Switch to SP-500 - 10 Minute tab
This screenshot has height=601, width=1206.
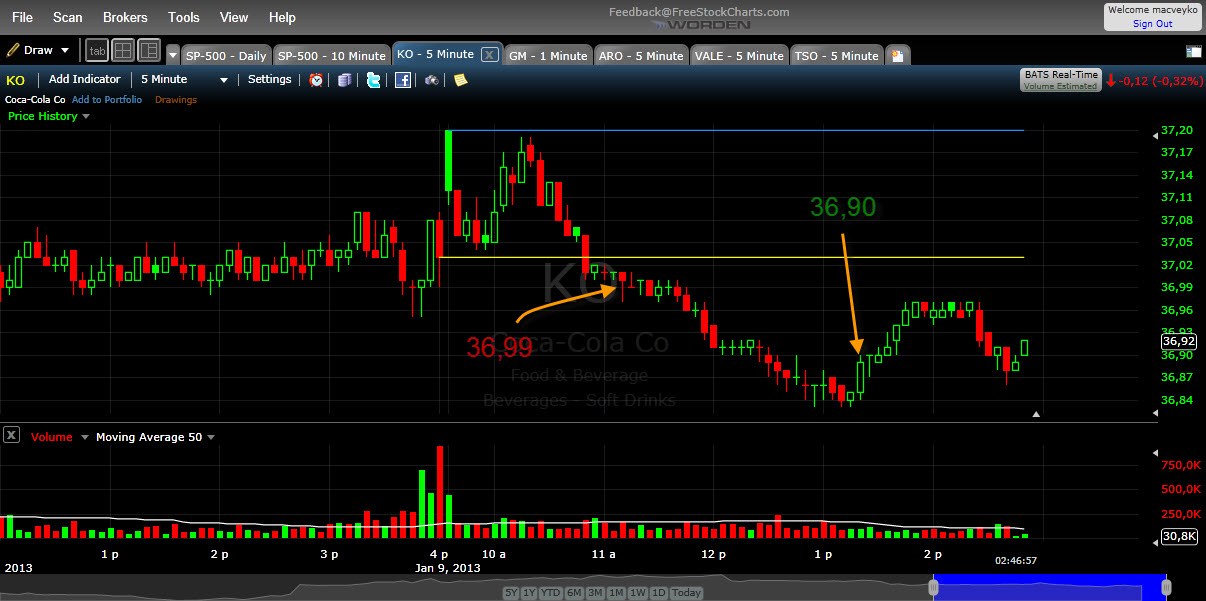point(331,56)
